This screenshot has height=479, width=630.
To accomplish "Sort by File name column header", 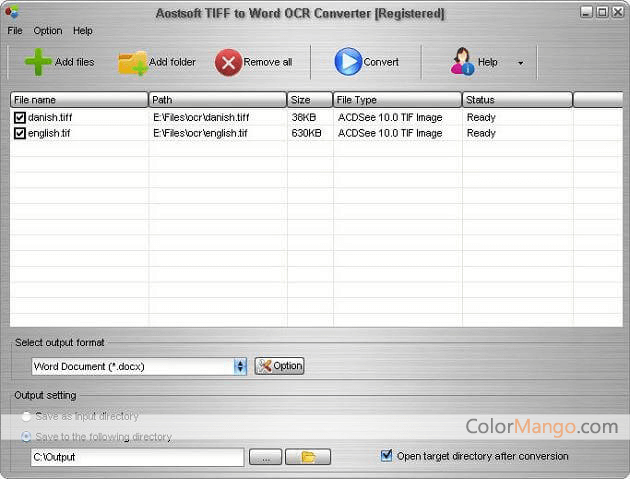I will 79,100.
